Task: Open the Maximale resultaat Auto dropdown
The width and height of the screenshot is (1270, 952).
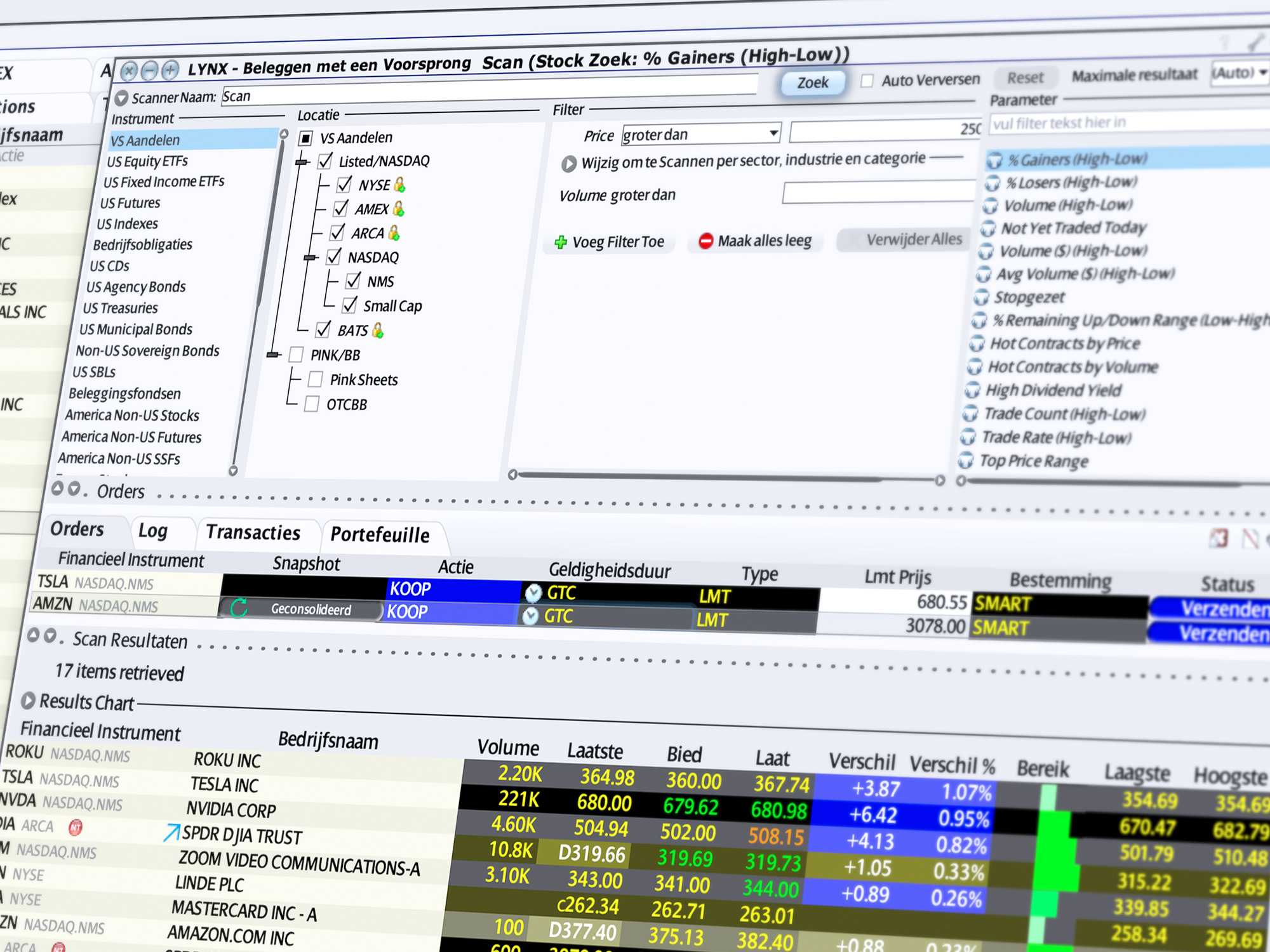Action: coord(1239,73)
